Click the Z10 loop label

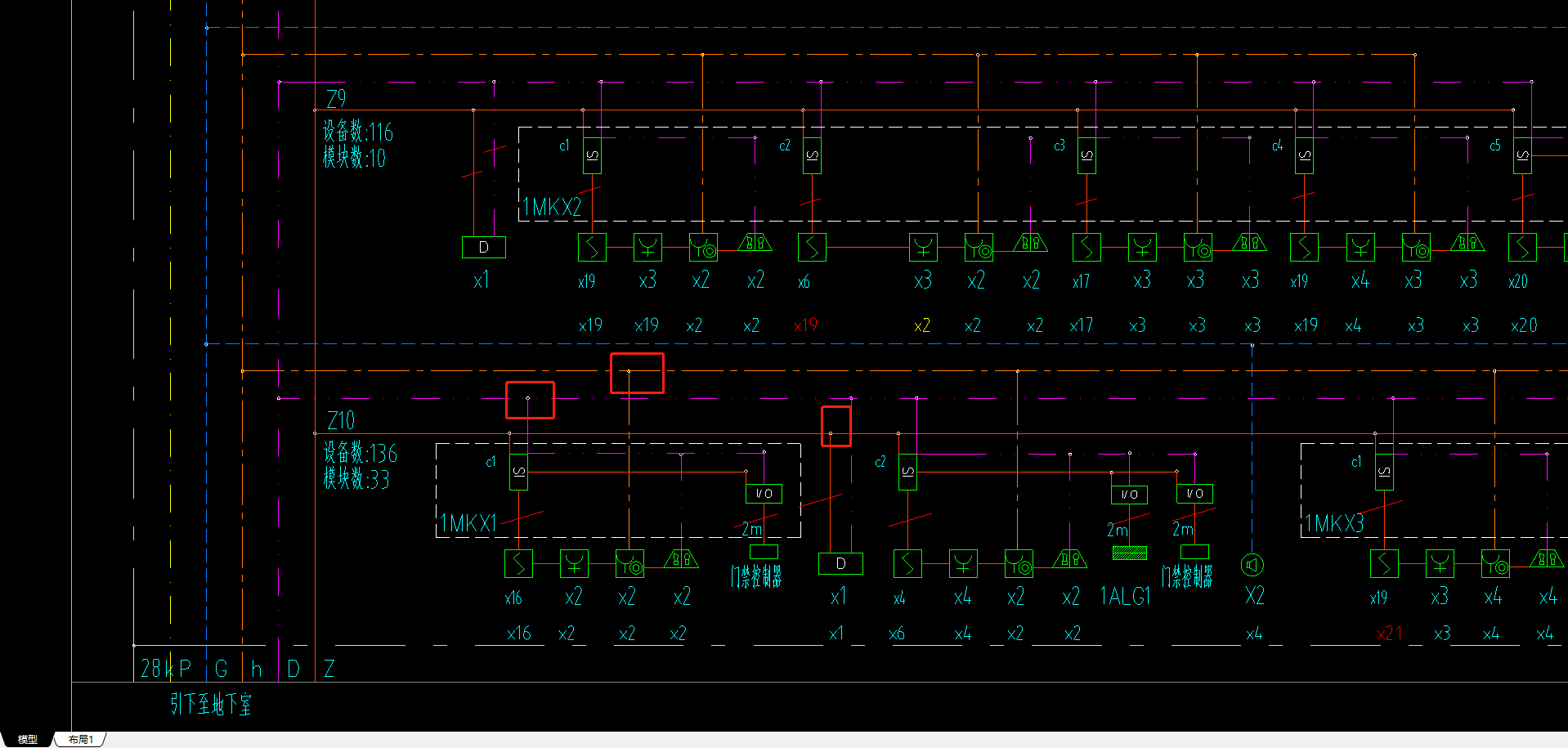pyautogui.click(x=341, y=421)
